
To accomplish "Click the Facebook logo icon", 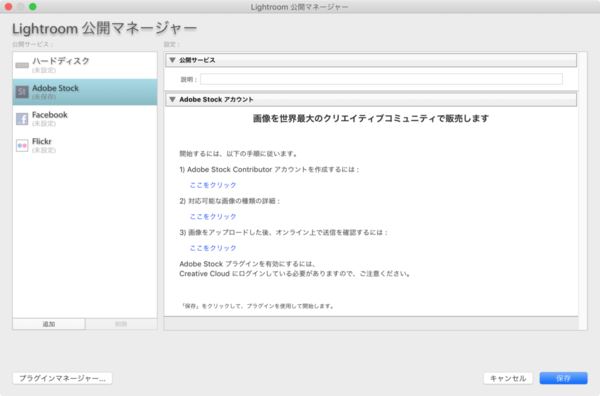I will [22, 119].
